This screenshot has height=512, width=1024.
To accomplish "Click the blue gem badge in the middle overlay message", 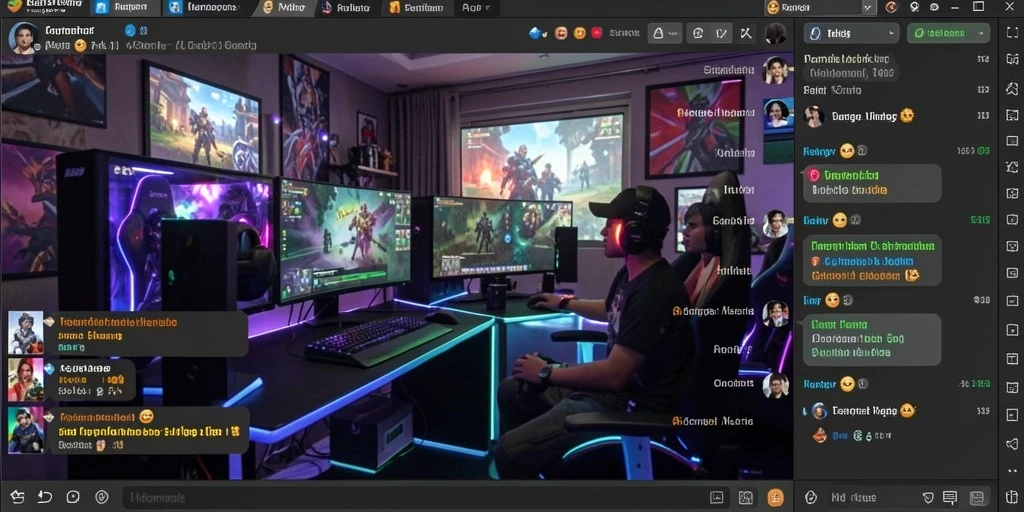I will pos(50,368).
